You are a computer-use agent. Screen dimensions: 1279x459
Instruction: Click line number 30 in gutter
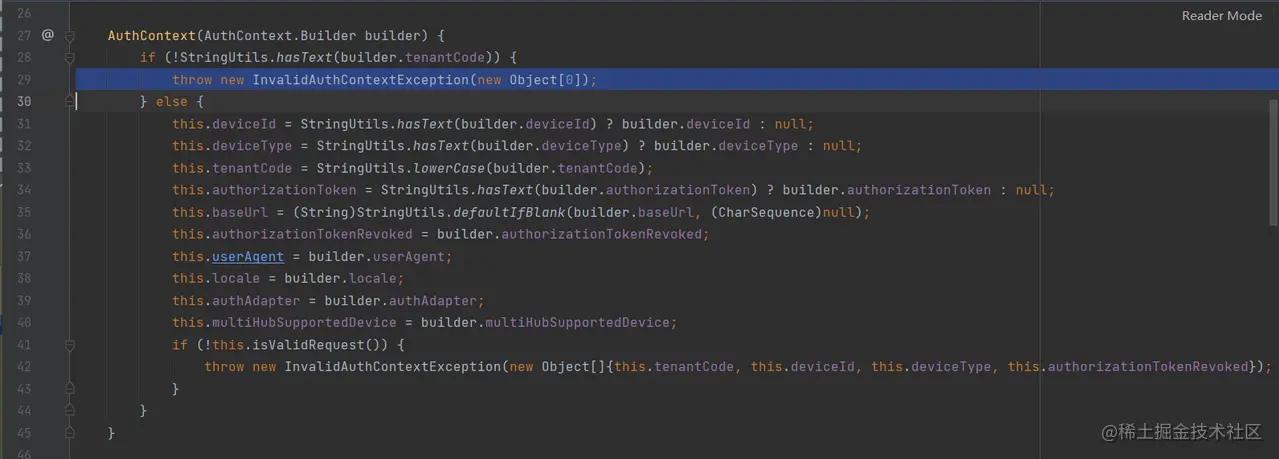(x=24, y=101)
